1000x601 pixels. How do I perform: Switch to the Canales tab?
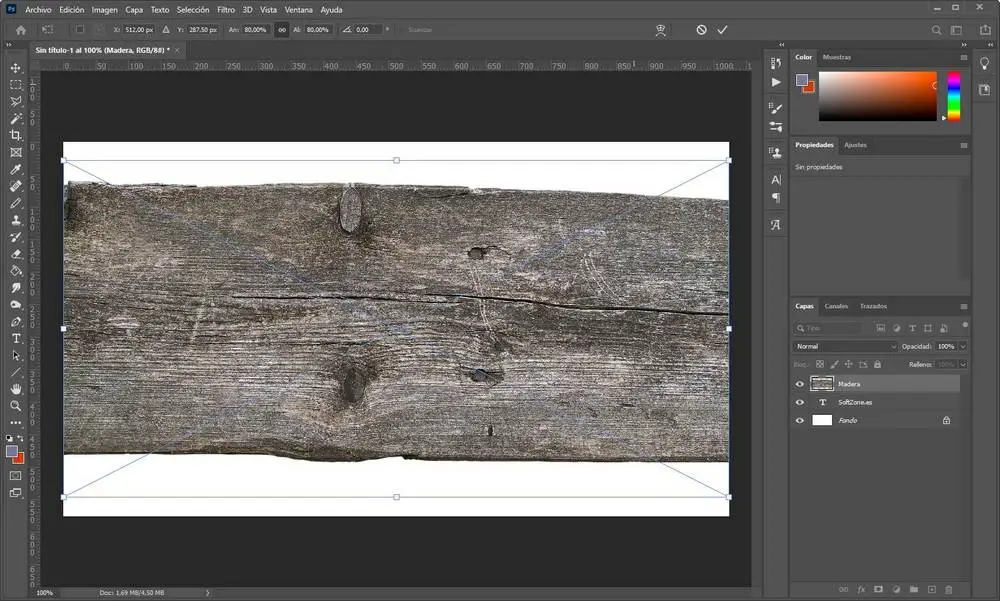[836, 306]
